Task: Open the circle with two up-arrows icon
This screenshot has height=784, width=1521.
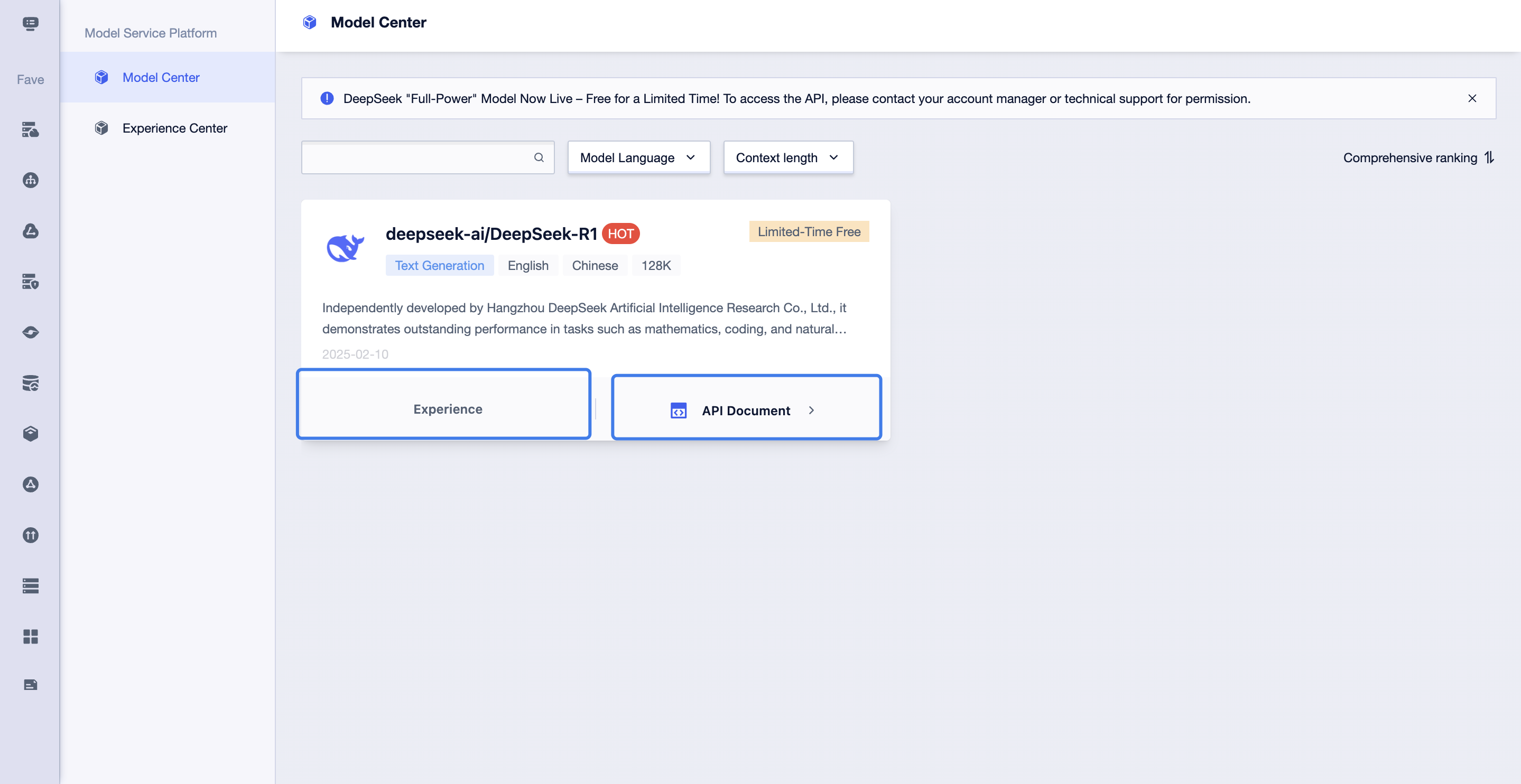Action: pyautogui.click(x=30, y=536)
